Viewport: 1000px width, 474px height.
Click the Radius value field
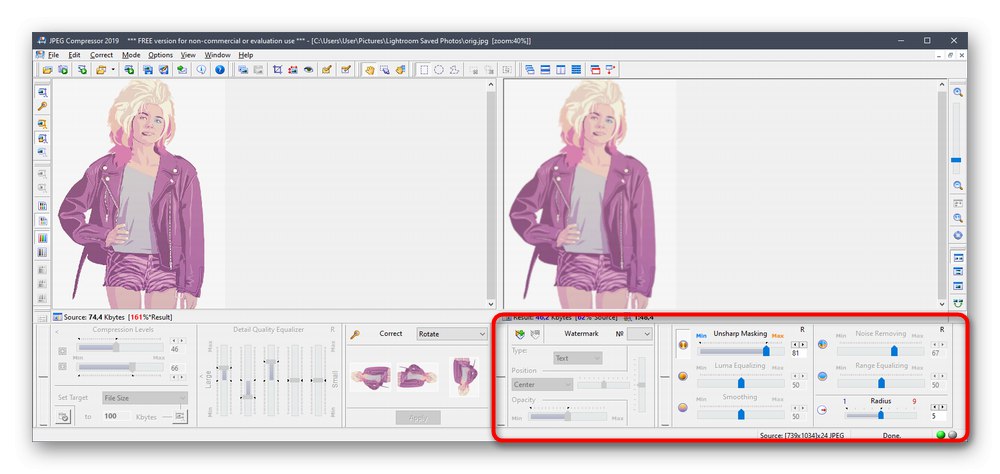[937, 415]
